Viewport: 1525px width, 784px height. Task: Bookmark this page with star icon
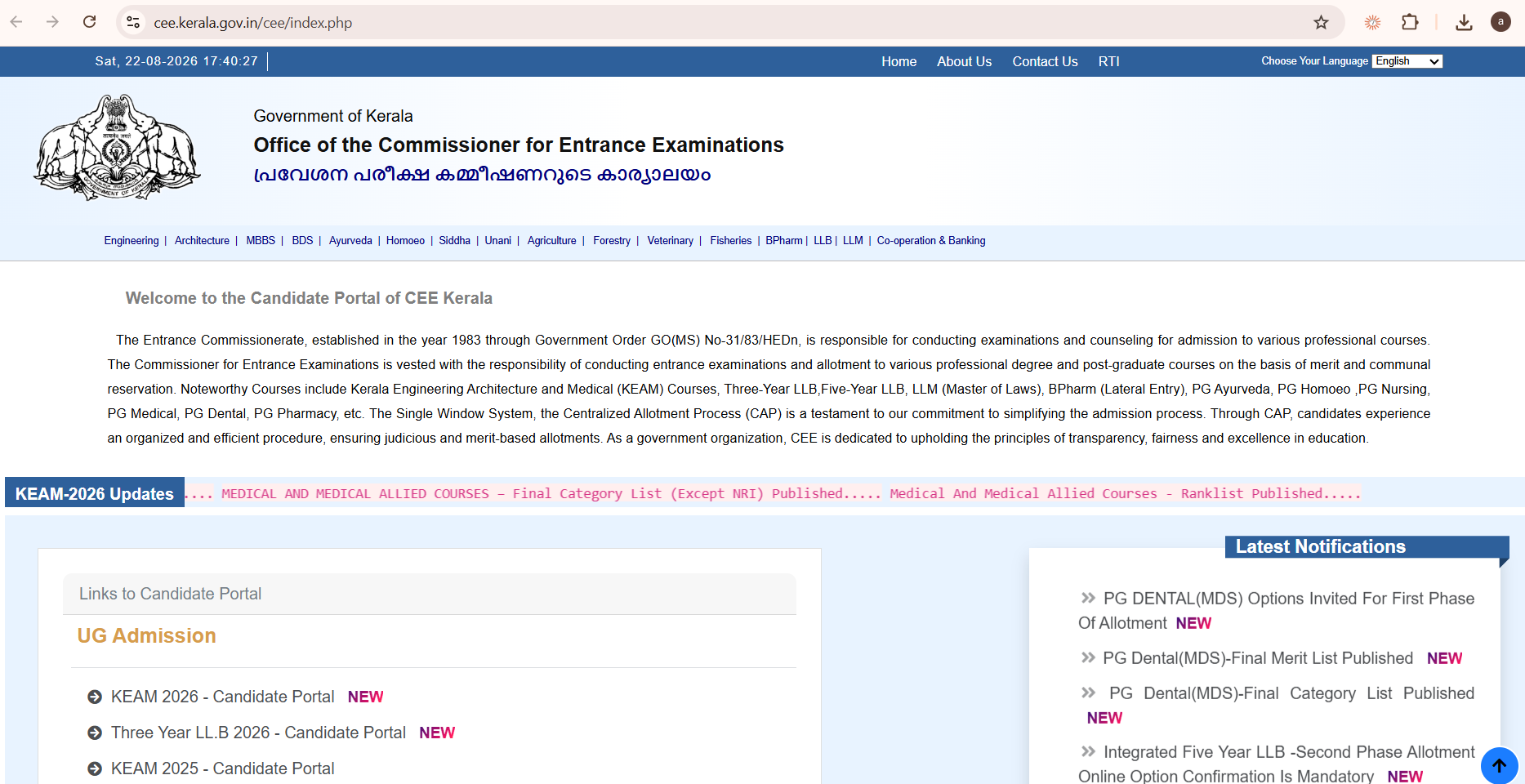click(x=1321, y=22)
